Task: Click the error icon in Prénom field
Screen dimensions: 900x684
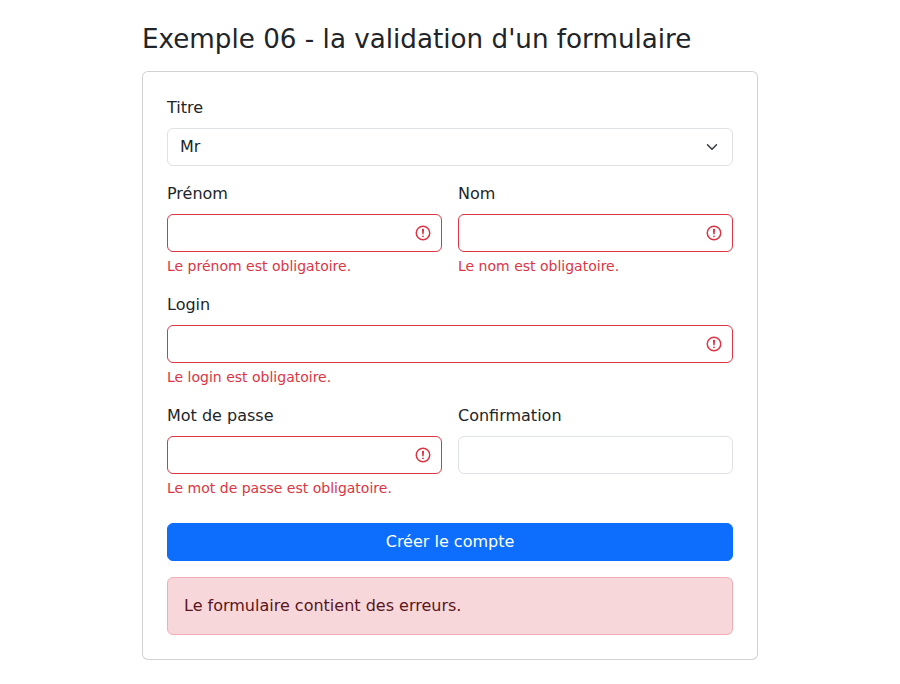Action: click(x=423, y=233)
